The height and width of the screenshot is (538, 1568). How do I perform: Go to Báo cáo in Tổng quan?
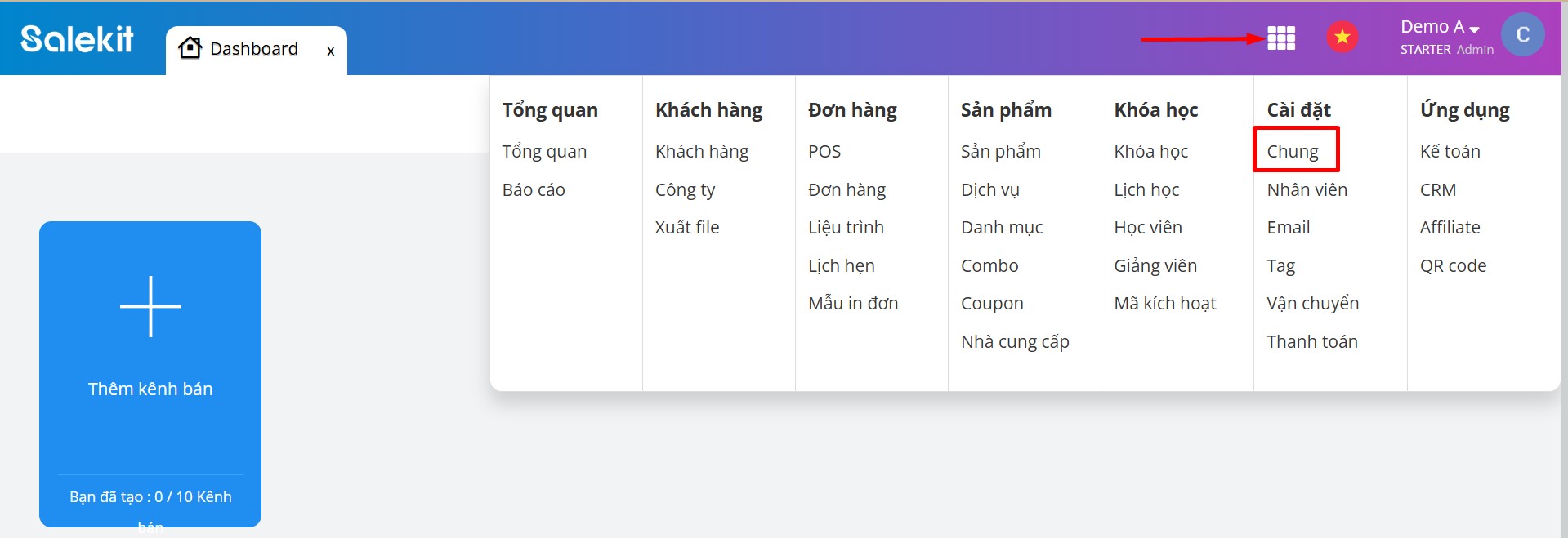pos(534,190)
